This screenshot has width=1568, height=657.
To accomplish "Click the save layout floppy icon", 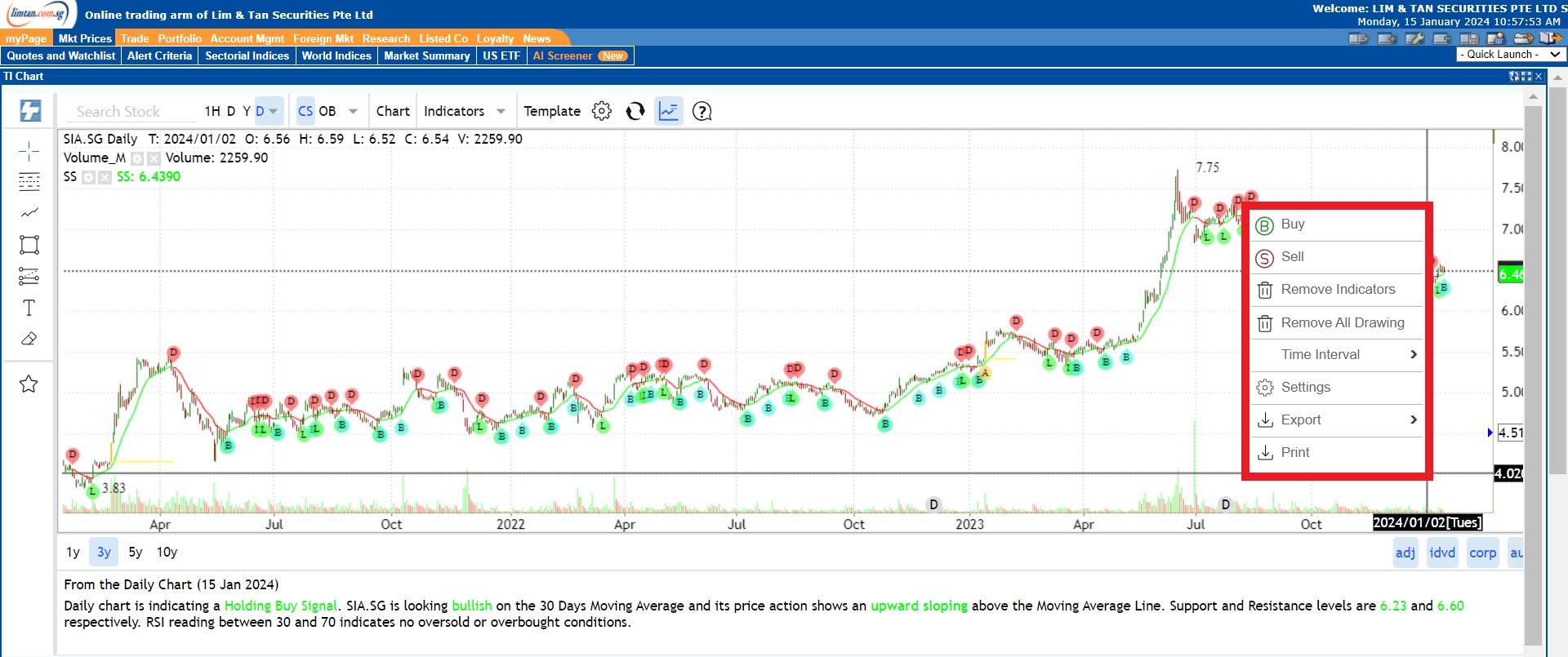I will coord(1469,38).
